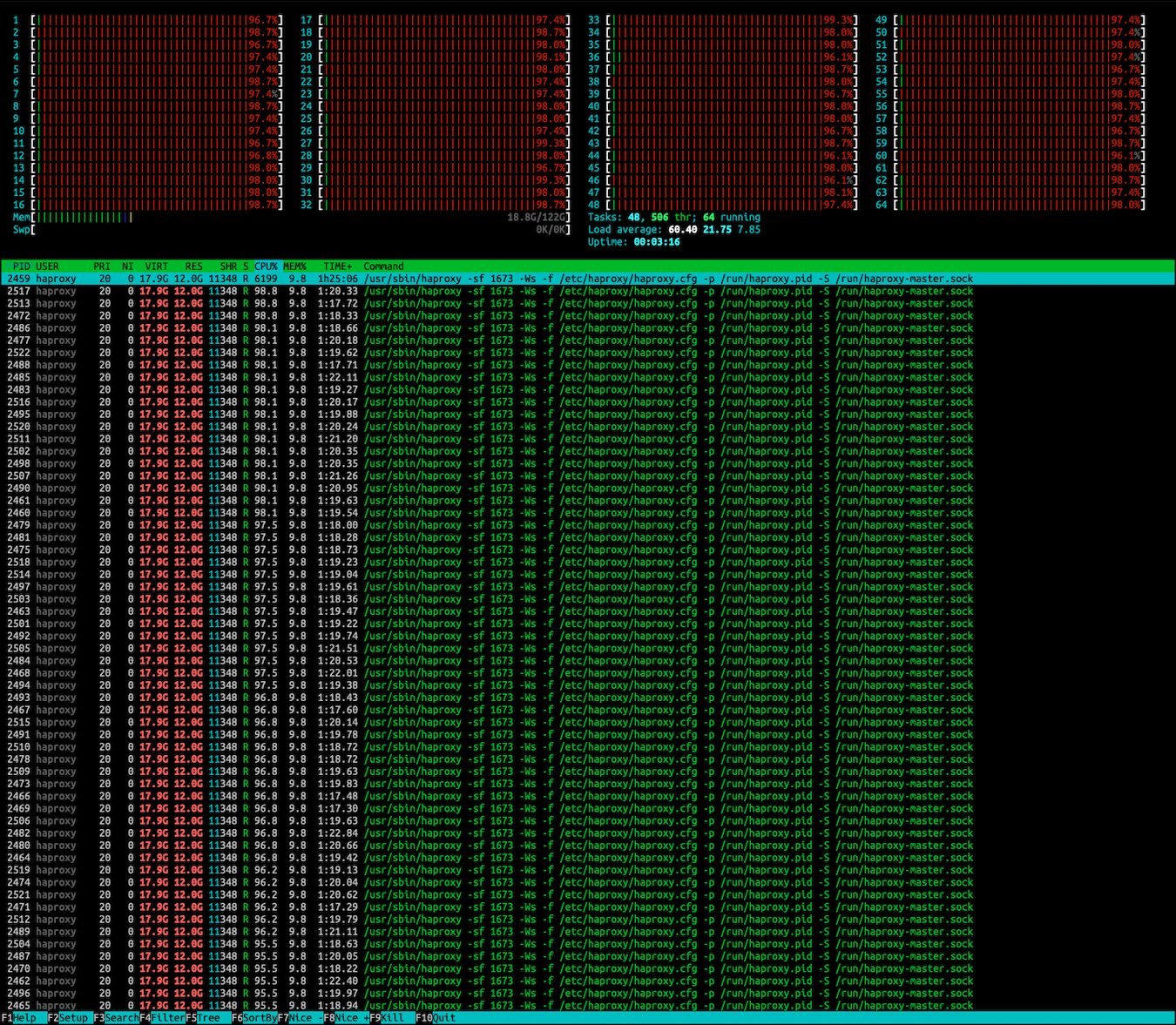
Task: Sort by the TIME+ column header
Action: click(337, 266)
